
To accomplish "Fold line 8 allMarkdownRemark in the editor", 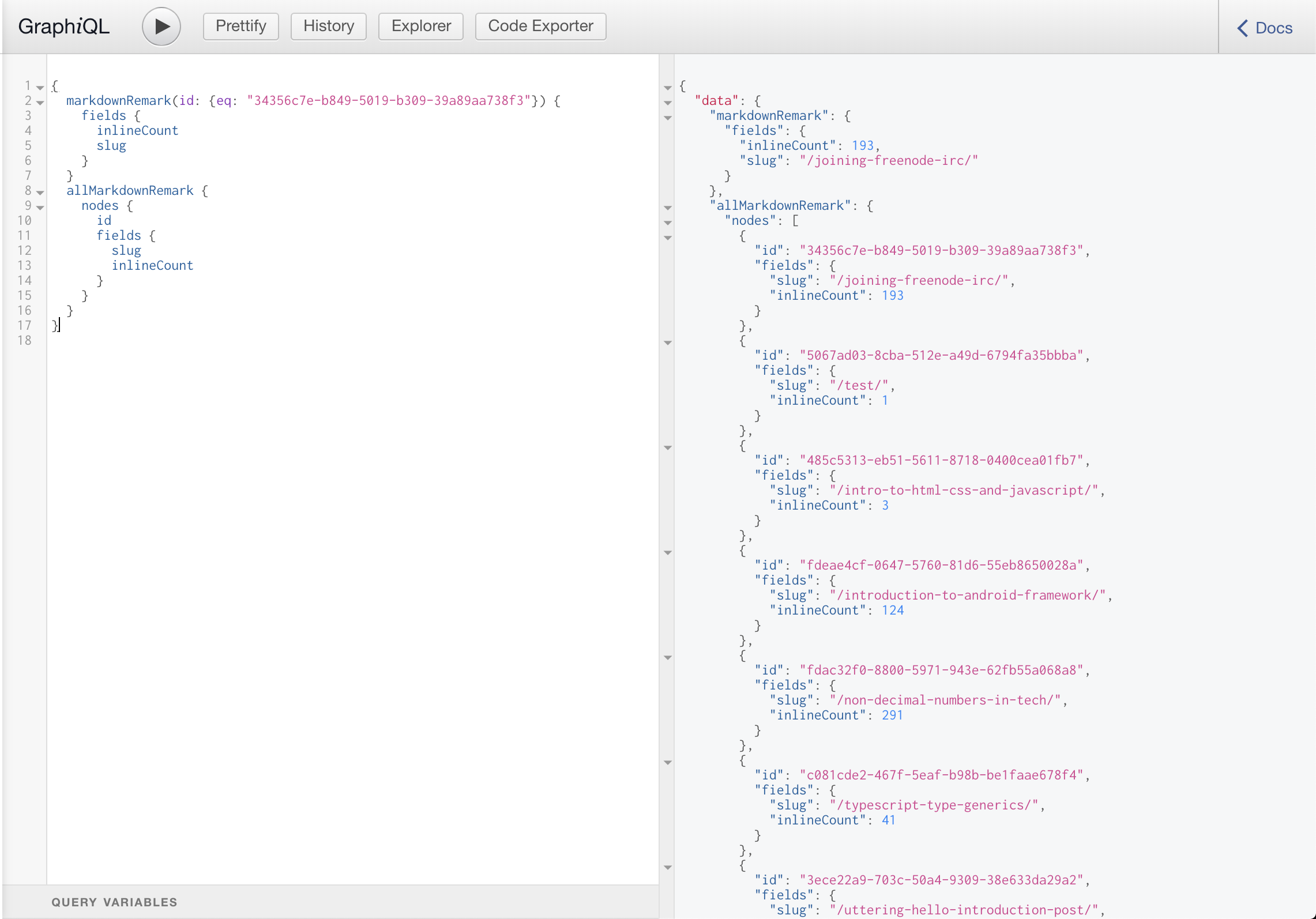I will pyautogui.click(x=39, y=191).
